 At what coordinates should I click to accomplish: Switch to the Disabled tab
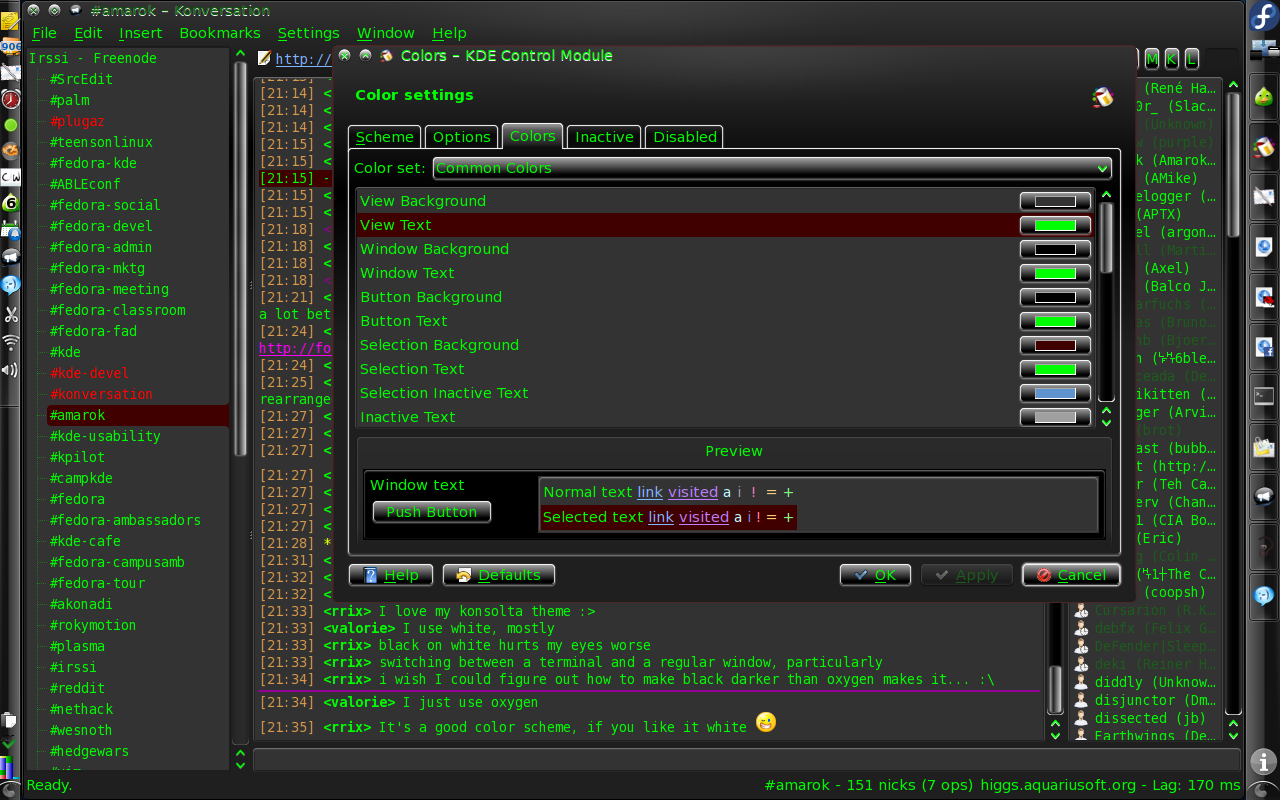[685, 137]
